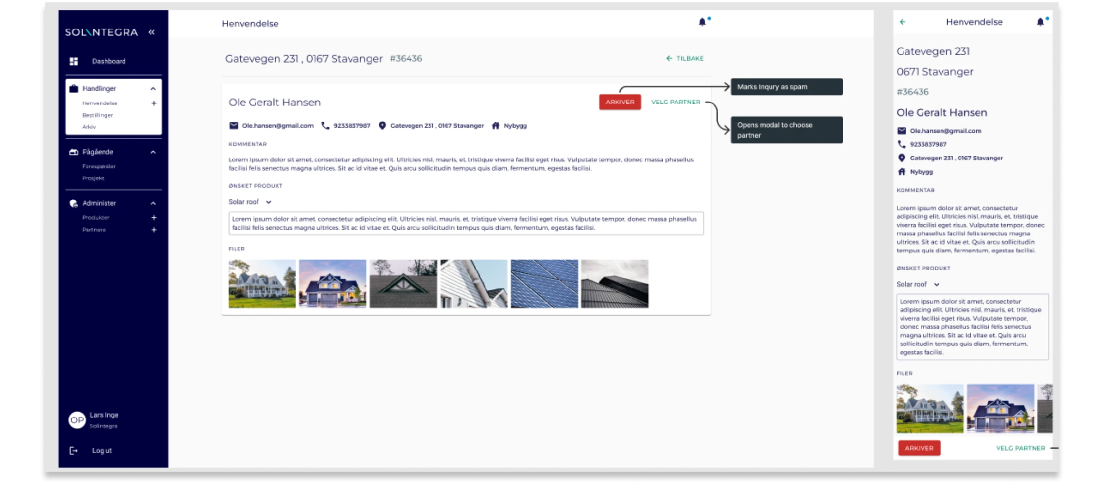Screen dimensions: 1104x482
Task: Click the red Arkiver button in mobile view
Action: (920, 448)
